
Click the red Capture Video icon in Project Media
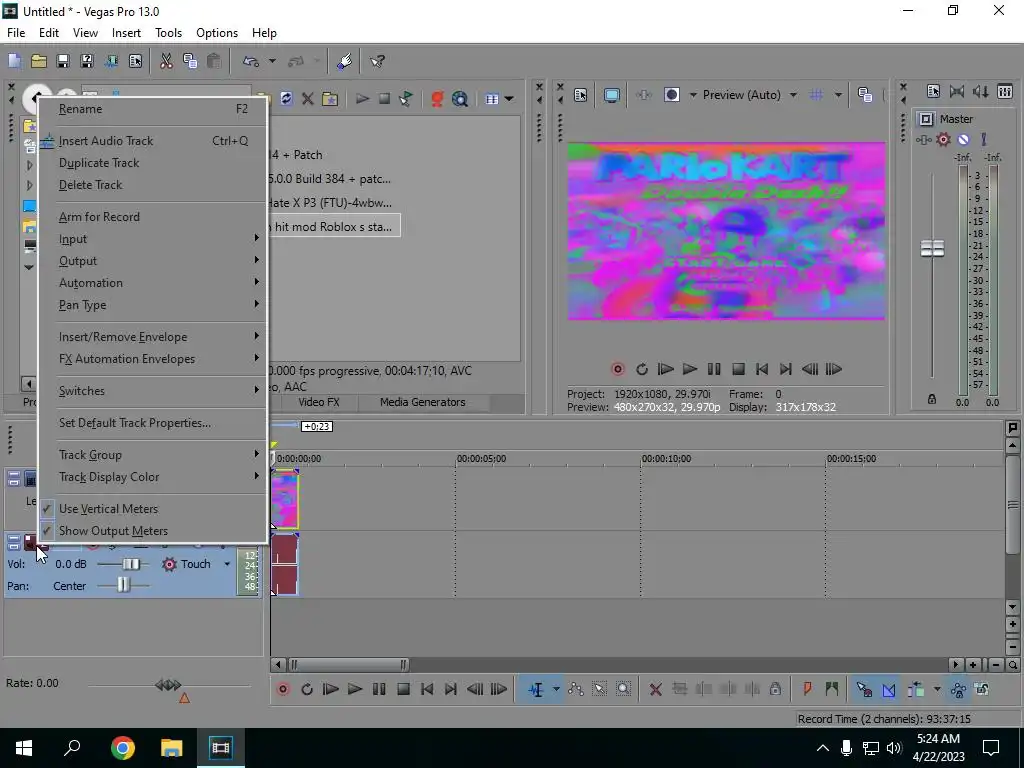pos(437,99)
